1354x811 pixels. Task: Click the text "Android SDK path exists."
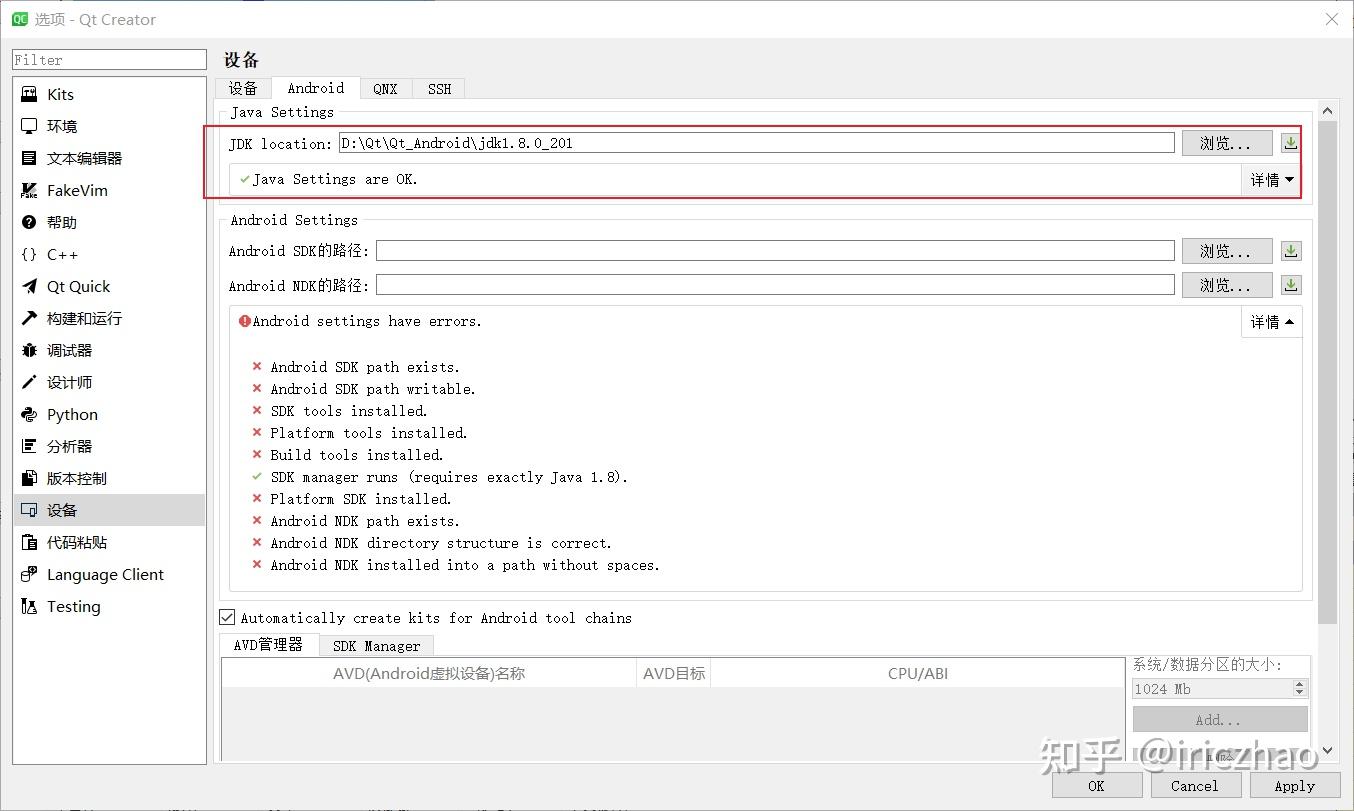(x=365, y=367)
